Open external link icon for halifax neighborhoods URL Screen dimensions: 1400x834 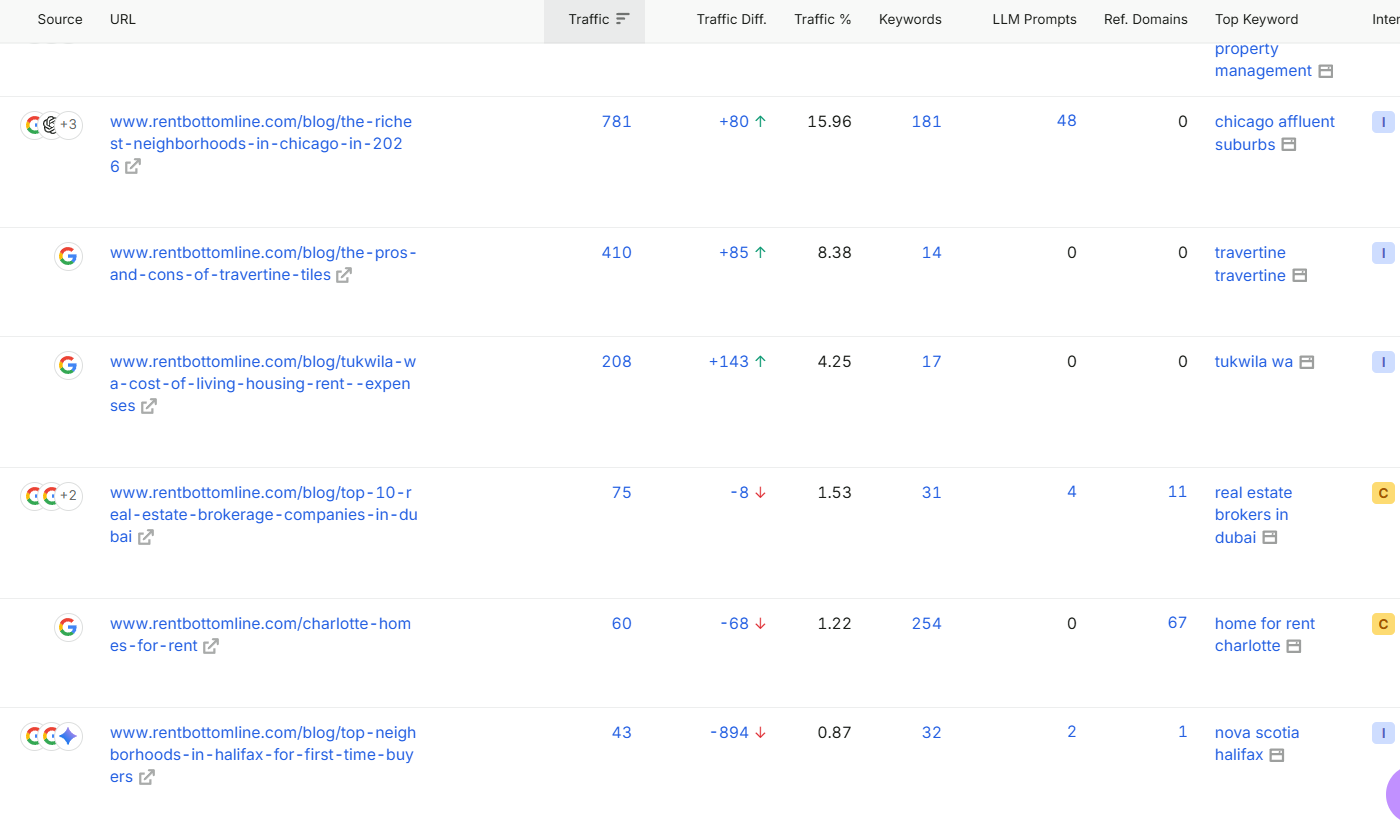pos(147,777)
